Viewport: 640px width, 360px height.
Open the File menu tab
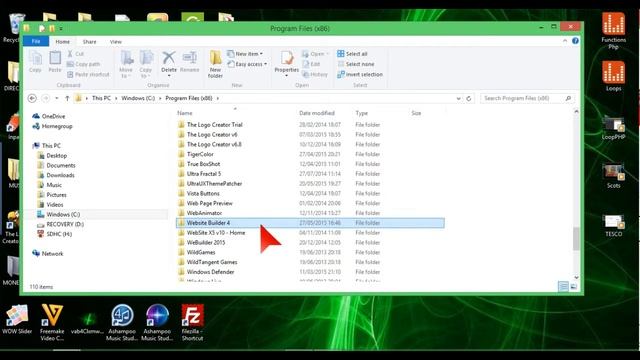coord(36,42)
